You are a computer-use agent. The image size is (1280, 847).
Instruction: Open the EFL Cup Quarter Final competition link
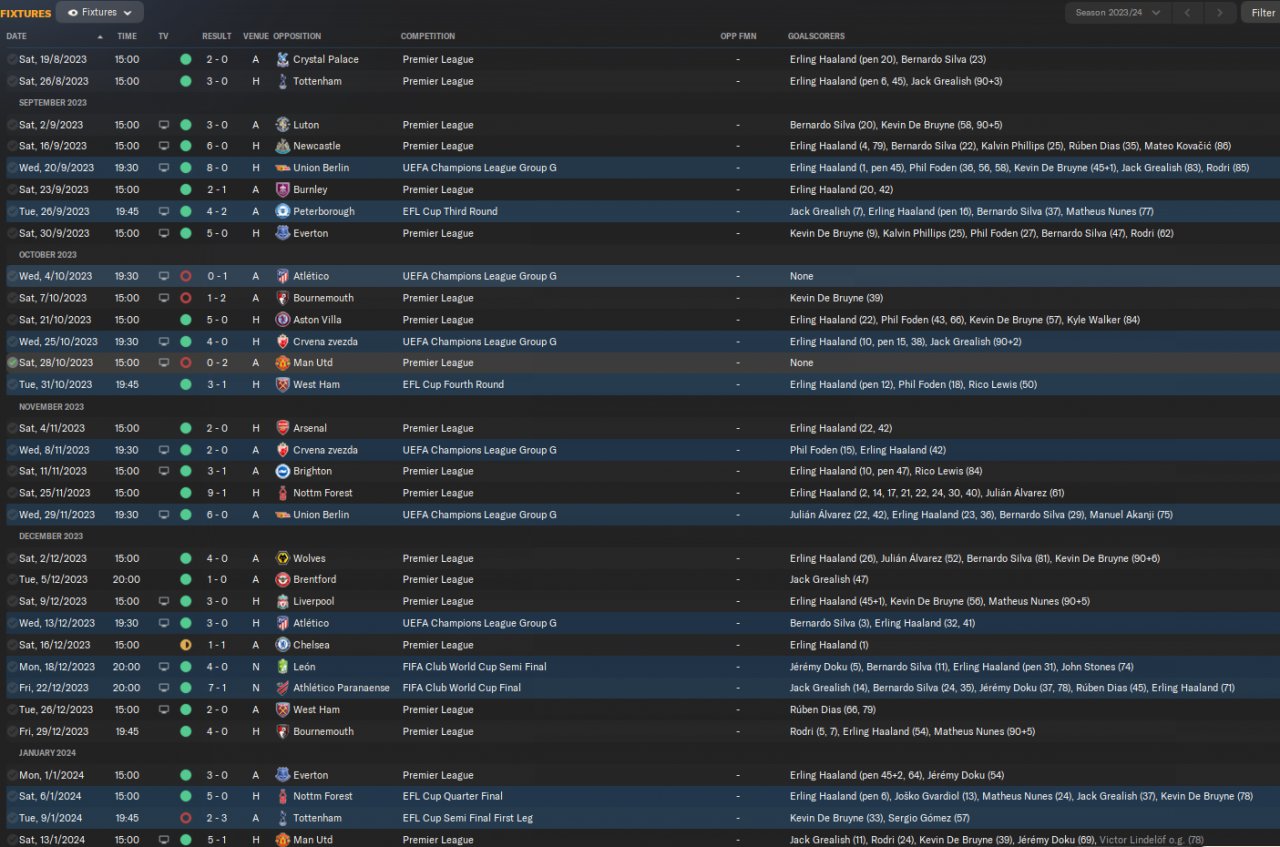453,796
